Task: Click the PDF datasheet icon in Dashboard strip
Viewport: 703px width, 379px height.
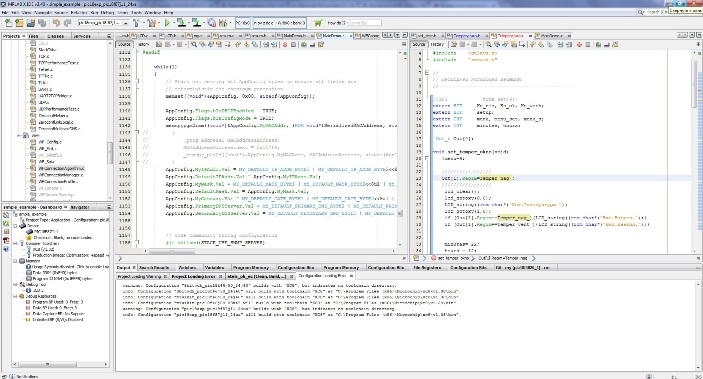Action: (6, 240)
